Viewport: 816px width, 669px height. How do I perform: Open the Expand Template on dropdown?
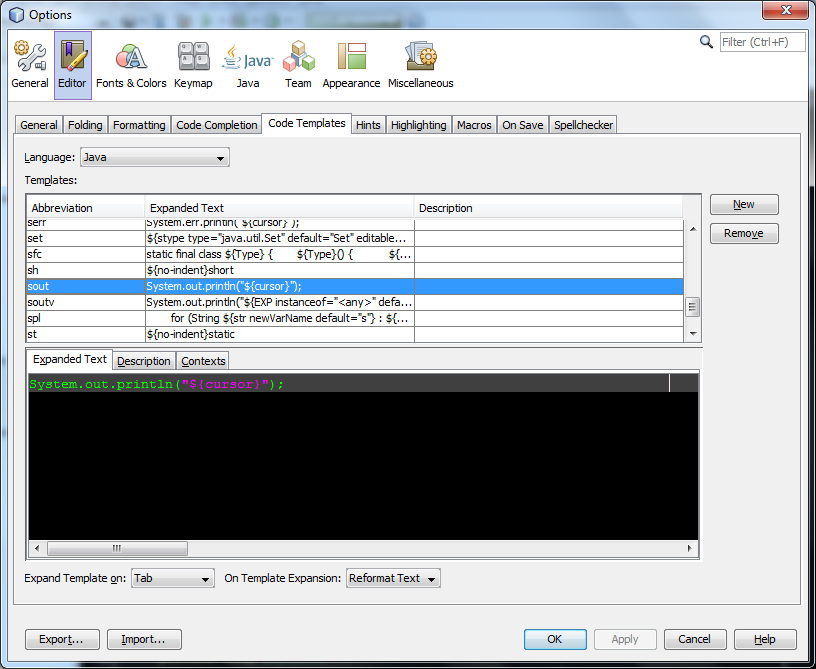click(172, 578)
